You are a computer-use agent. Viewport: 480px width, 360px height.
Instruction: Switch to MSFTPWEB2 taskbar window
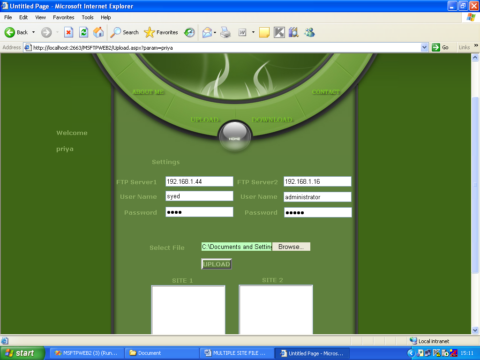pos(86,353)
